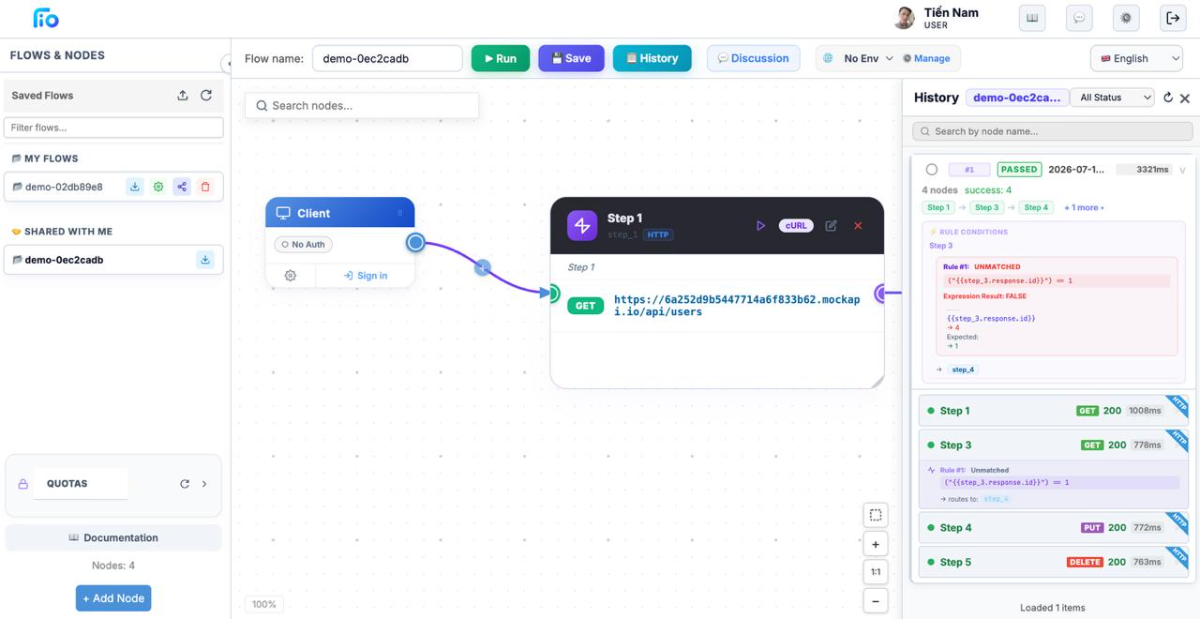Click the cURL badge on Step 1
Screen dimensions: 1200x619
[x=796, y=226]
